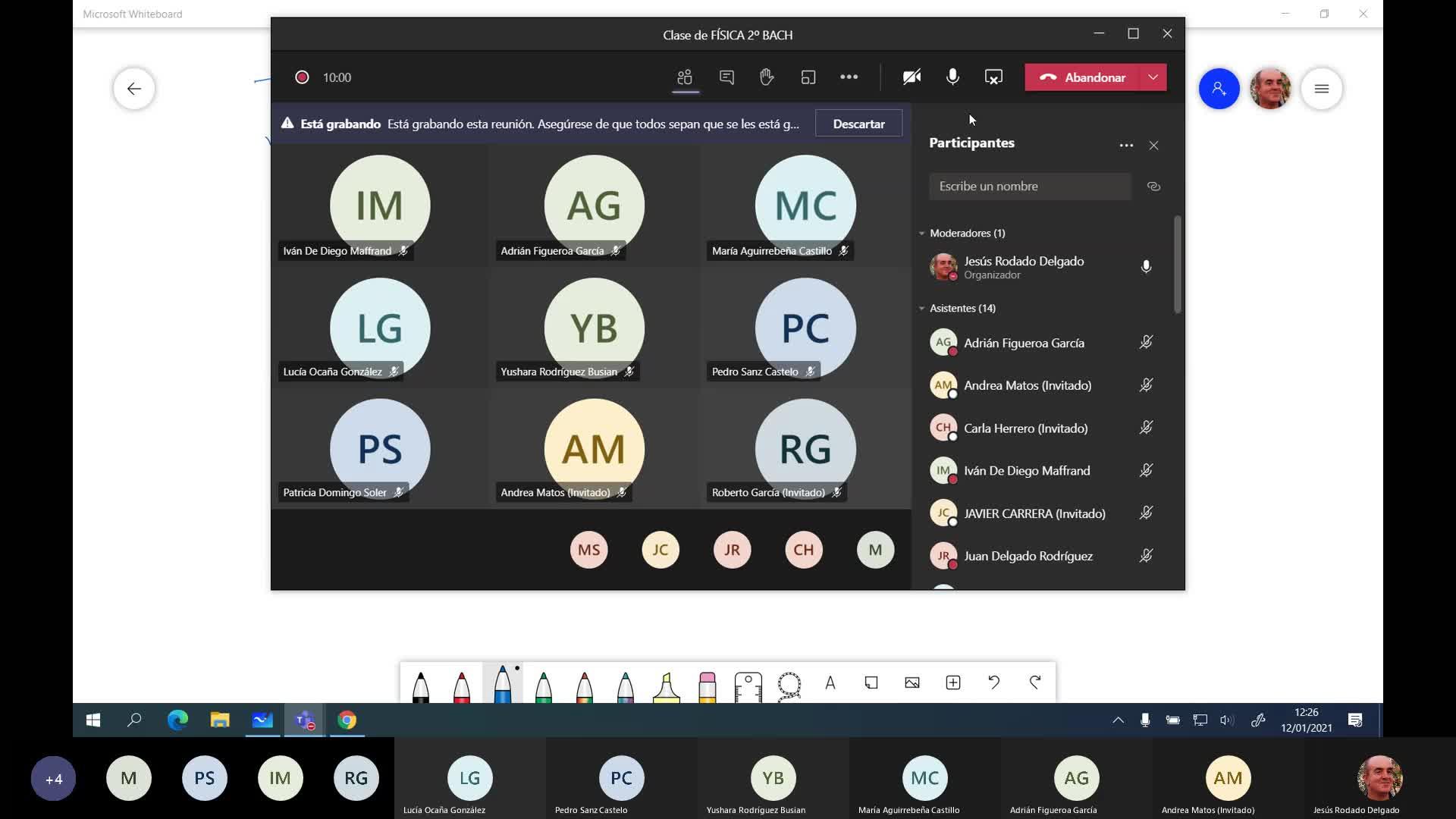The width and height of the screenshot is (1456, 819).
Task: Select the eraser tool in whiteboard
Action: 707,685
